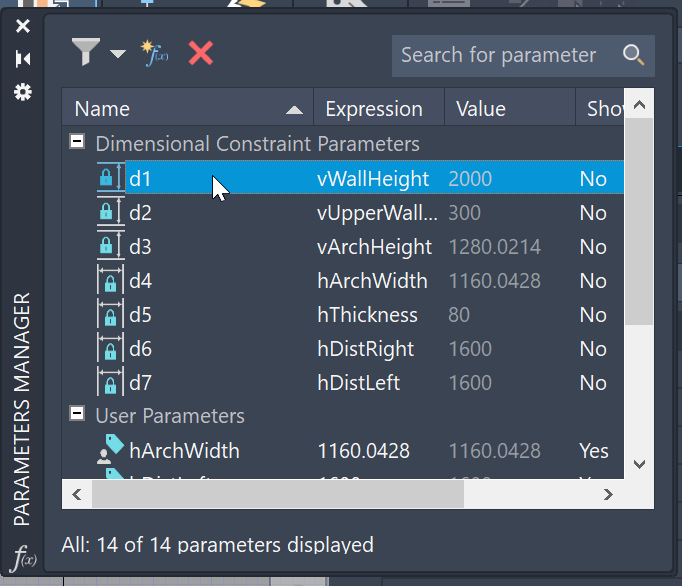Click the horizontal scrollbar thumb
The width and height of the screenshot is (682, 586).
pos(278,494)
